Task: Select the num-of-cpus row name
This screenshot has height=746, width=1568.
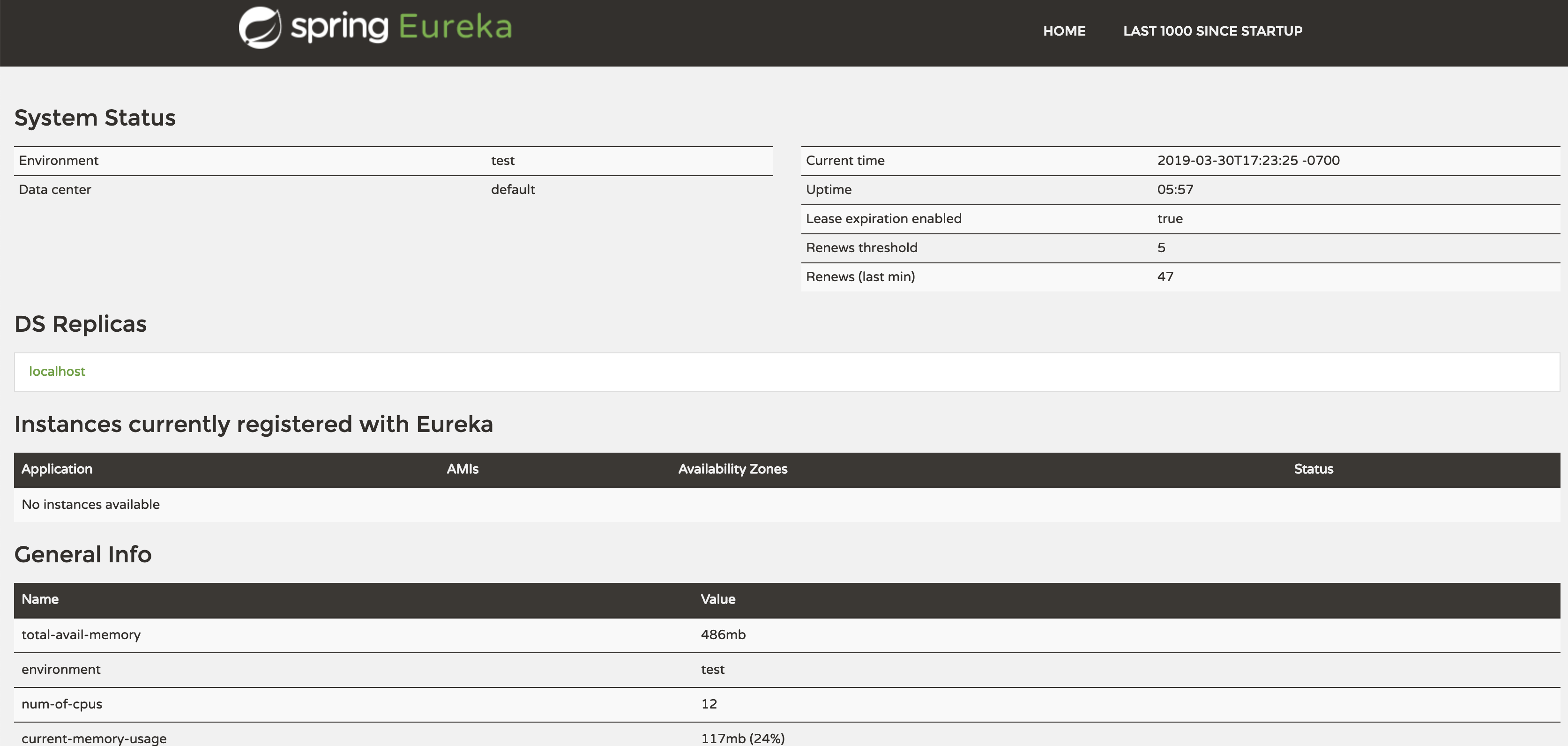Action: pyautogui.click(x=61, y=704)
